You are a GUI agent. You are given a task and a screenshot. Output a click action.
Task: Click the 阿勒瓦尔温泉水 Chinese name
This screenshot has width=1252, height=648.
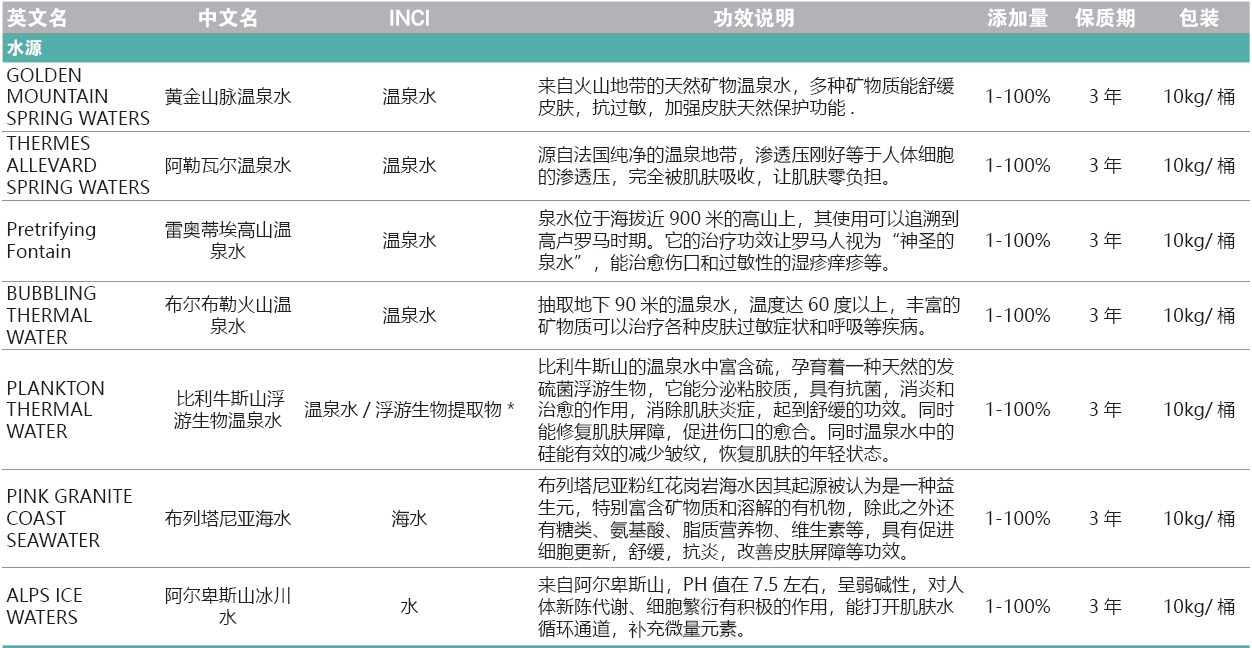tap(228, 165)
